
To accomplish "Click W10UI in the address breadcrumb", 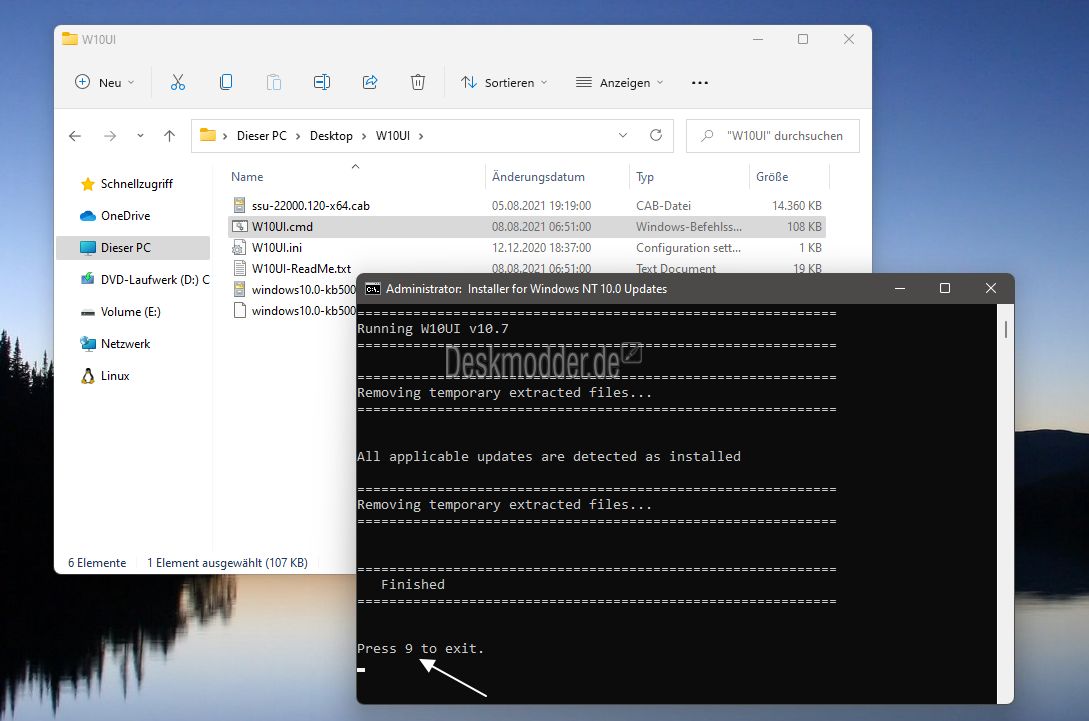I will (393, 136).
